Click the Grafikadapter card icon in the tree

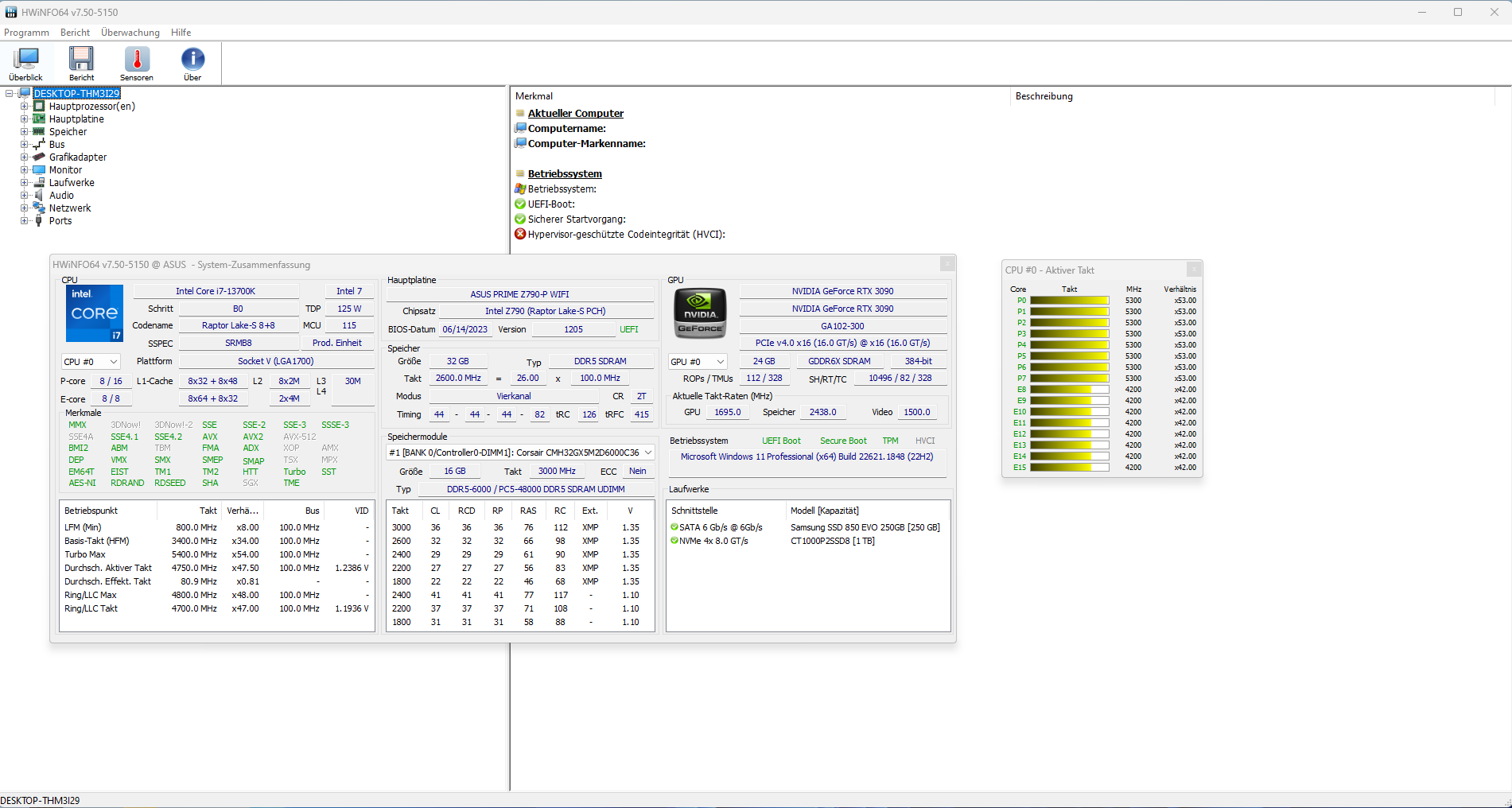click(38, 157)
